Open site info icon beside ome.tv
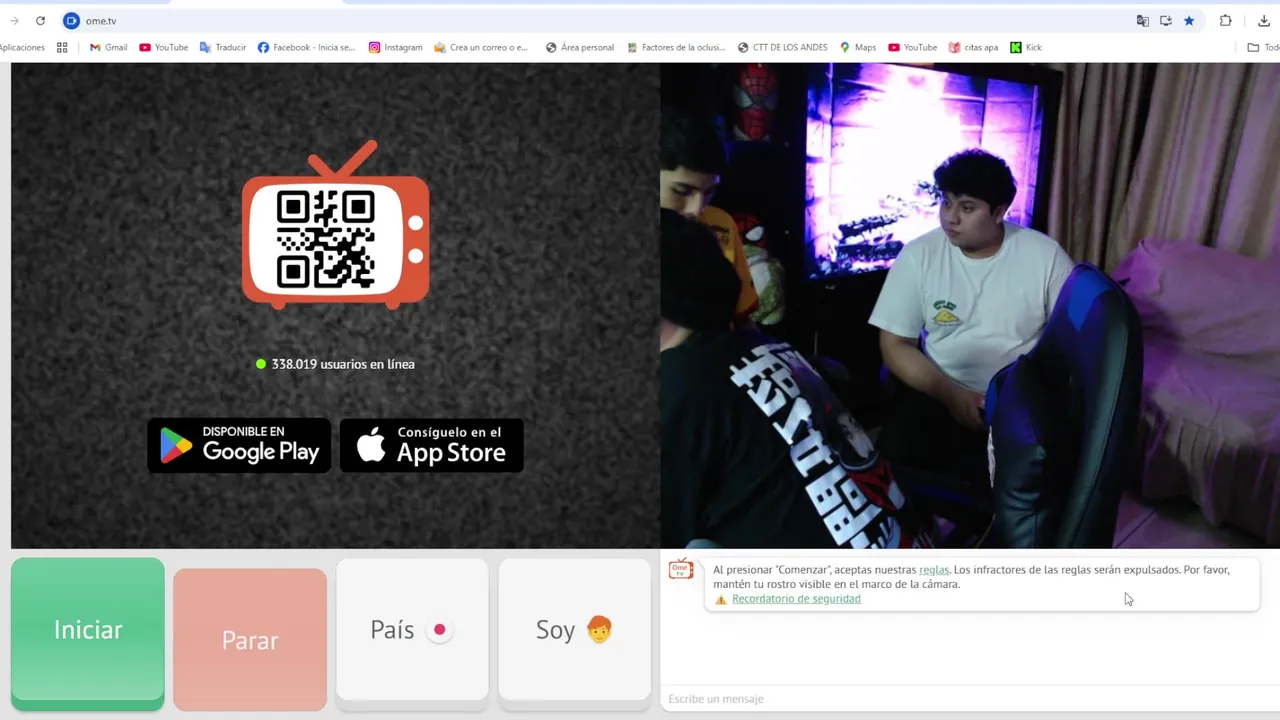The width and height of the screenshot is (1280, 720). [x=71, y=20]
